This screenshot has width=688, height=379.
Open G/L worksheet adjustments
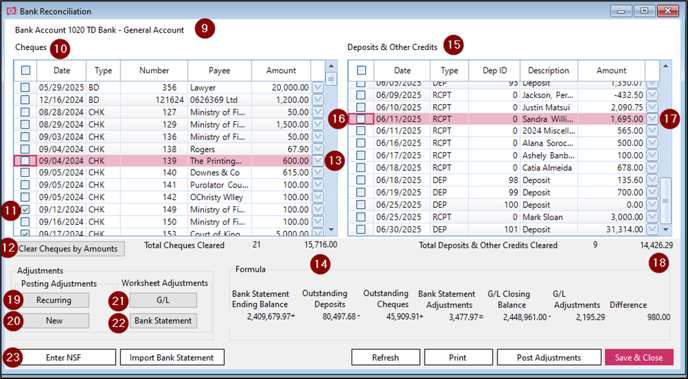pos(163,300)
